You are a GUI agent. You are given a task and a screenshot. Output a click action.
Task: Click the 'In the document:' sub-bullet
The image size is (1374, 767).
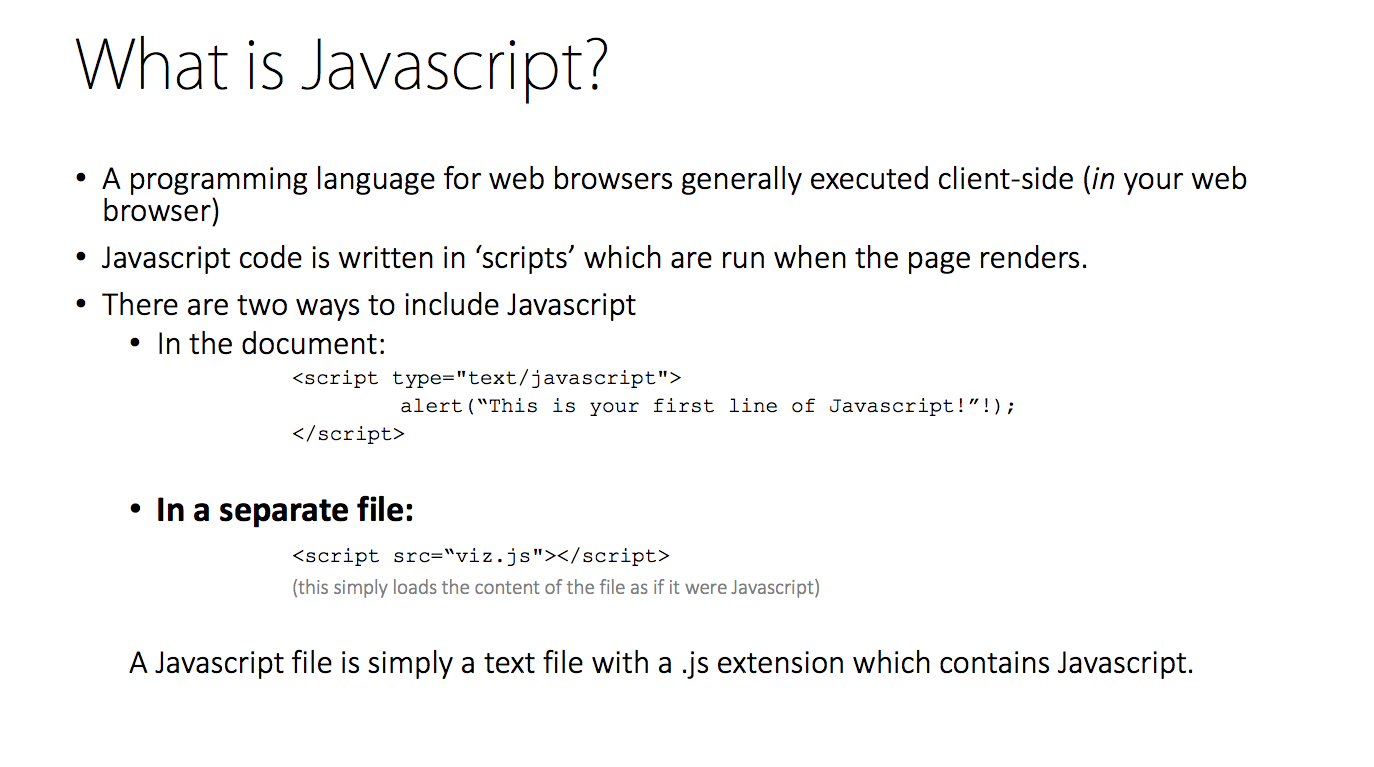point(271,344)
